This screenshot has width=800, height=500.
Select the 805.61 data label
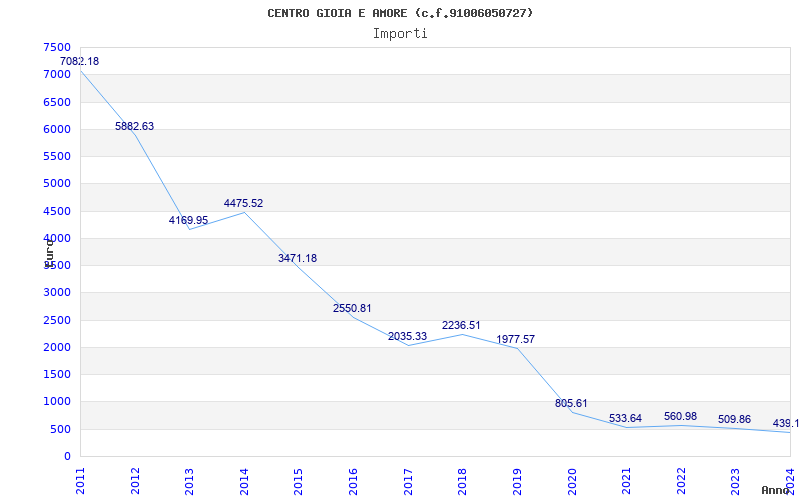(571, 403)
